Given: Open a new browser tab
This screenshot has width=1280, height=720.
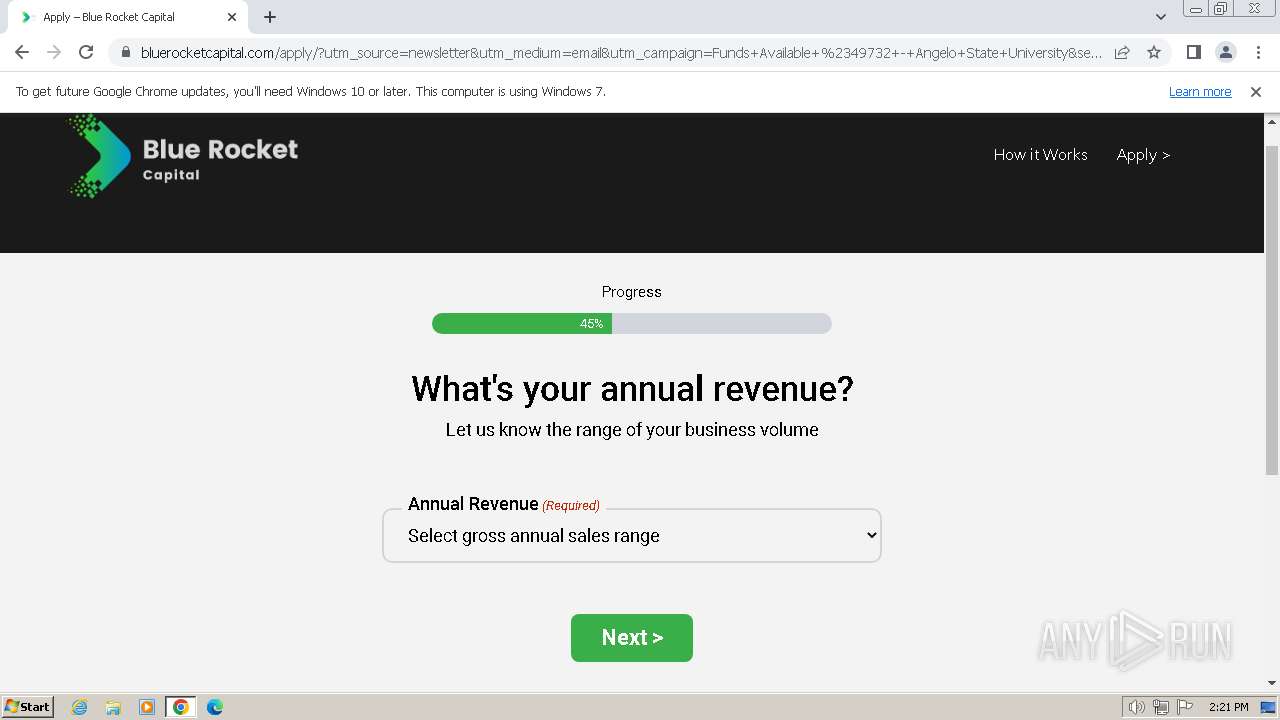Looking at the screenshot, I should (270, 17).
